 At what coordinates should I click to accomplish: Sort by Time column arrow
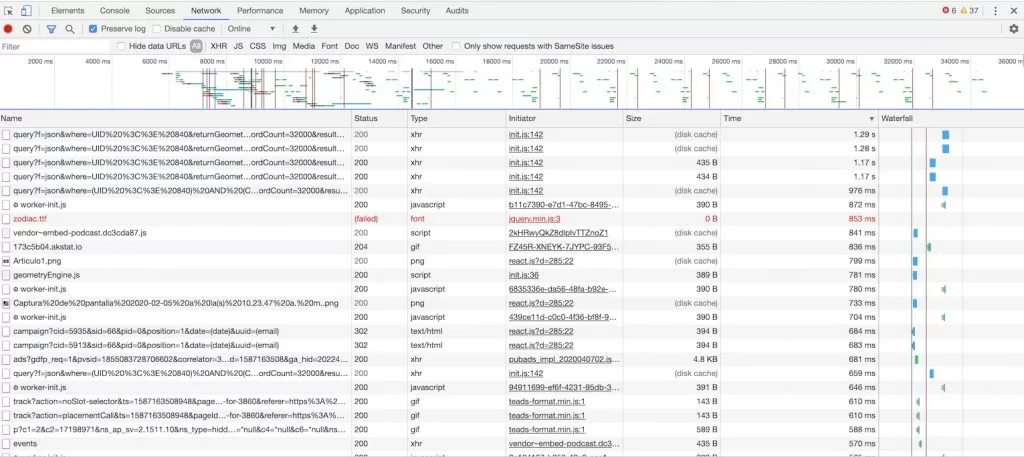click(x=871, y=119)
